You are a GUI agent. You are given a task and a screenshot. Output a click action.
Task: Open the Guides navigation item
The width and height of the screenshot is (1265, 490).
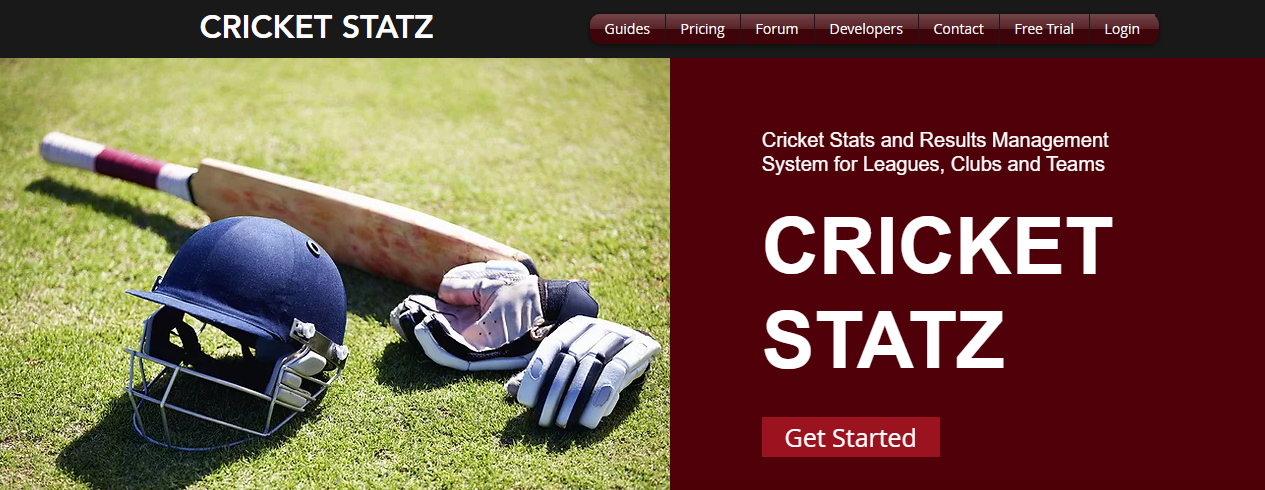coord(627,29)
